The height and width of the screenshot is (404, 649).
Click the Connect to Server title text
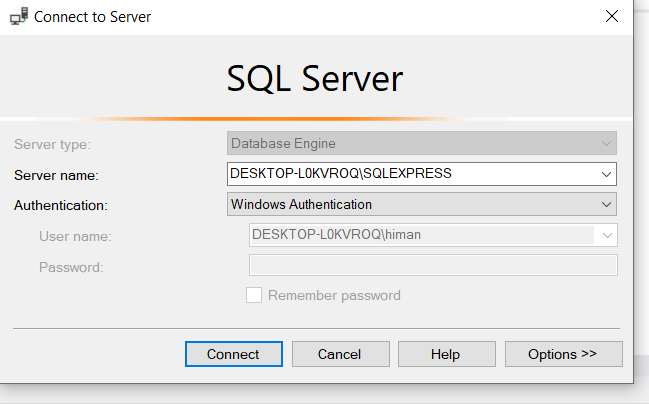click(92, 17)
